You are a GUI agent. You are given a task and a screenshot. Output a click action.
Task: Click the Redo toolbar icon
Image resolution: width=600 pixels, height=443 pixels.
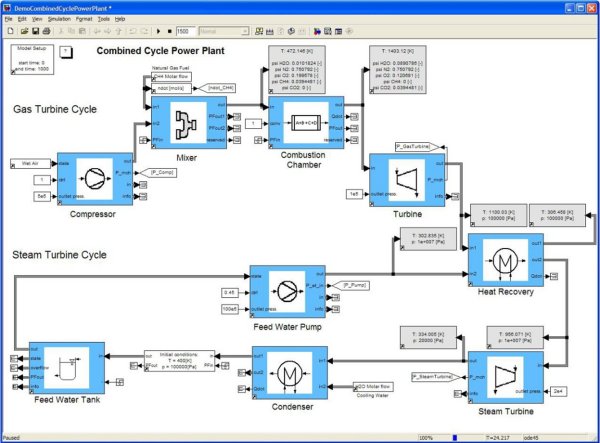144,31
